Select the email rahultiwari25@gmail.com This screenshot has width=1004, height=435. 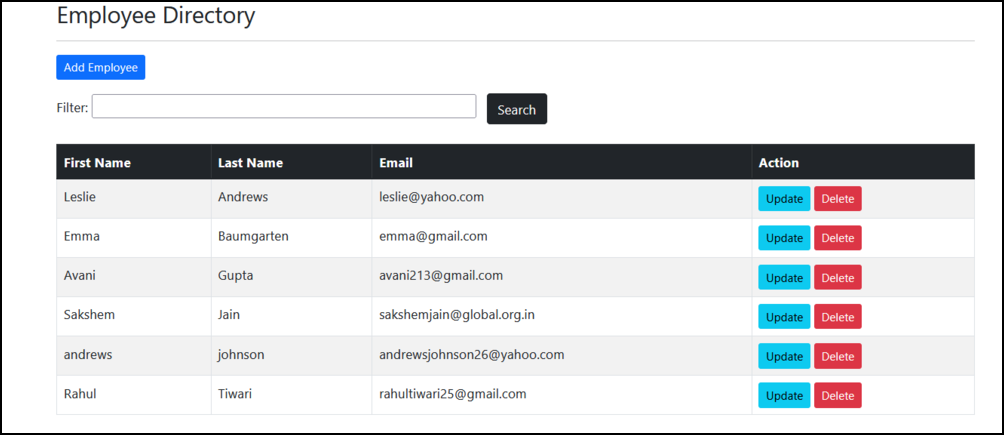(x=453, y=394)
